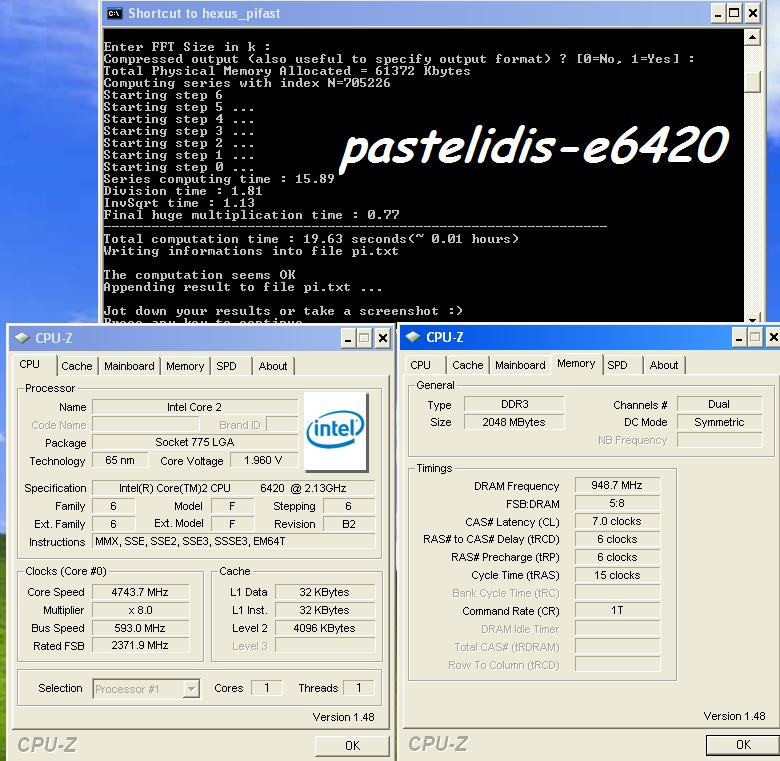Open Mainboard tab in right CPU-Z window
This screenshot has width=780, height=761.
pos(520,365)
